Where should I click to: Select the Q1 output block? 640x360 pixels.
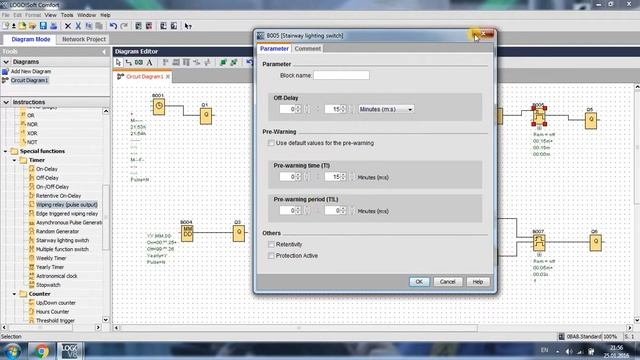[206, 116]
